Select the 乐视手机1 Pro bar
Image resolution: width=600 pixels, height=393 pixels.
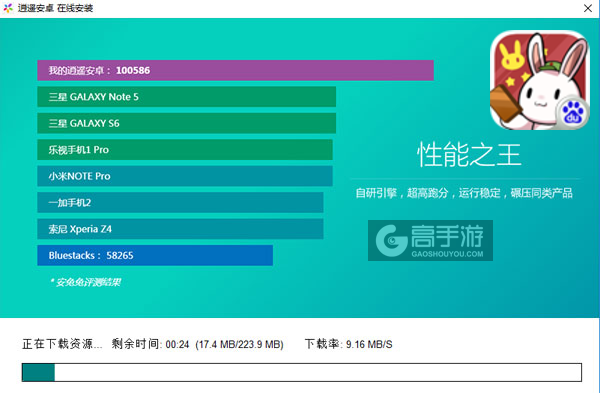(185, 150)
